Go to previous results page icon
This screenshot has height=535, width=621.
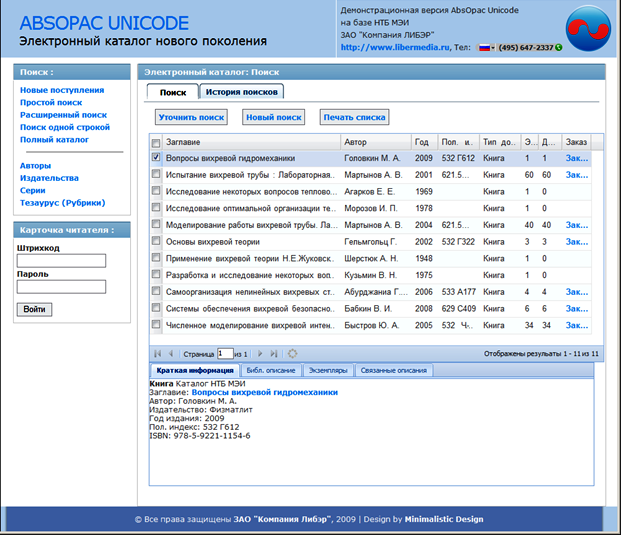pyautogui.click(x=171, y=354)
